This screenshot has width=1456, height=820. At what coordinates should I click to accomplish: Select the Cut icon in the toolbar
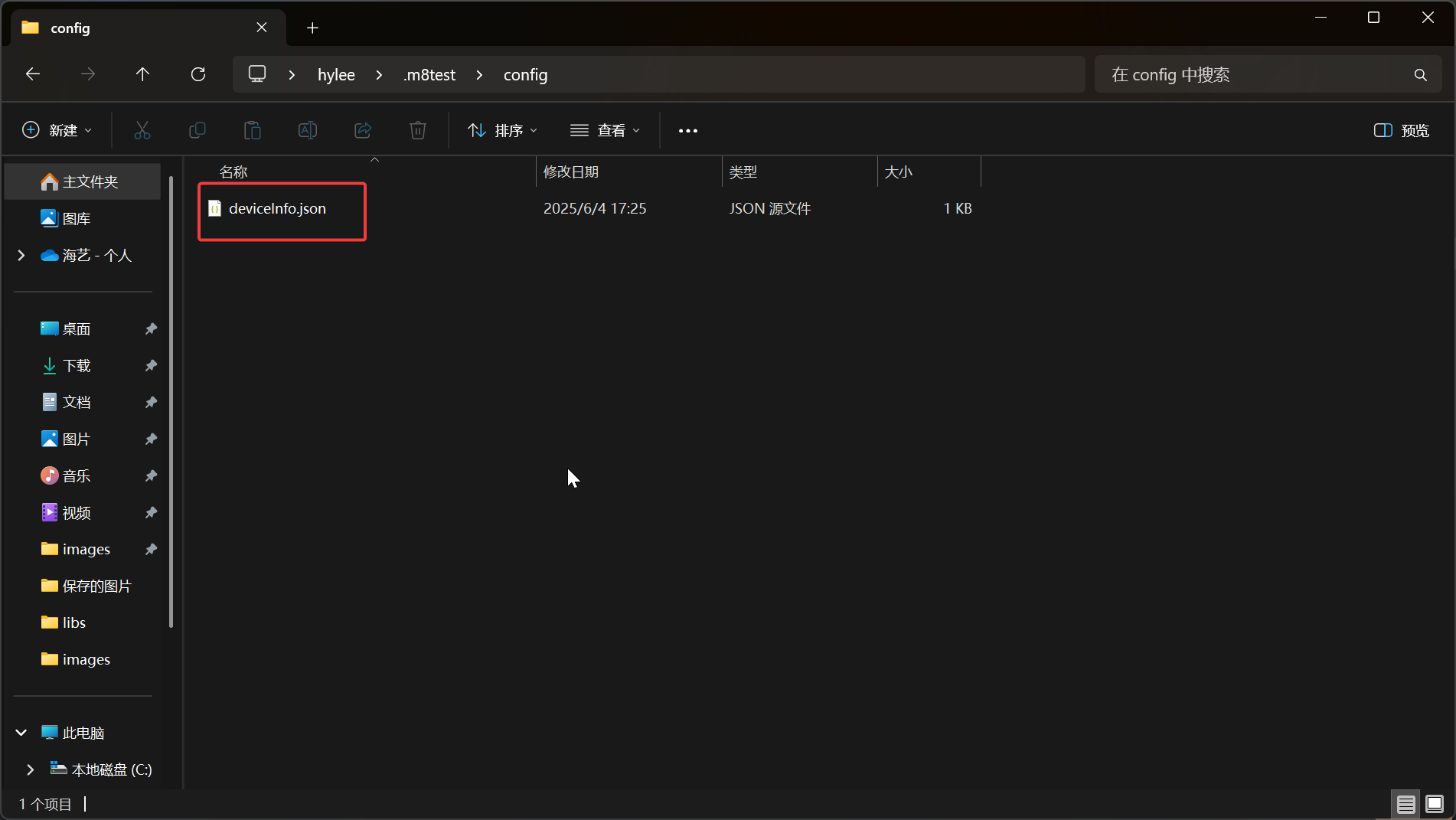tap(142, 129)
